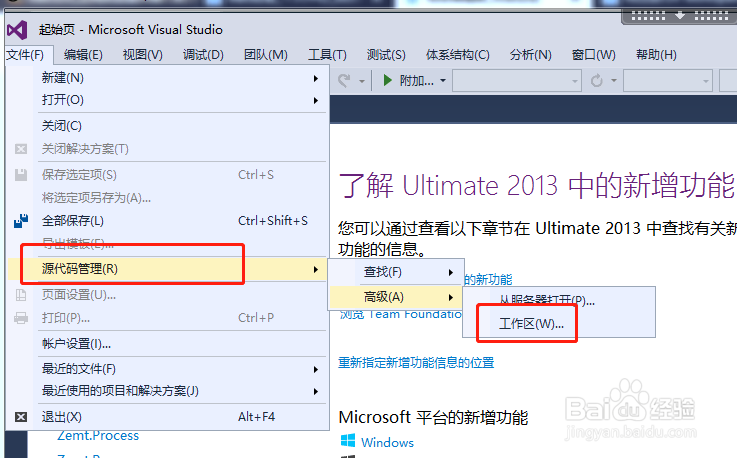Expand Recent Projects and Solutions submenu

316,391
